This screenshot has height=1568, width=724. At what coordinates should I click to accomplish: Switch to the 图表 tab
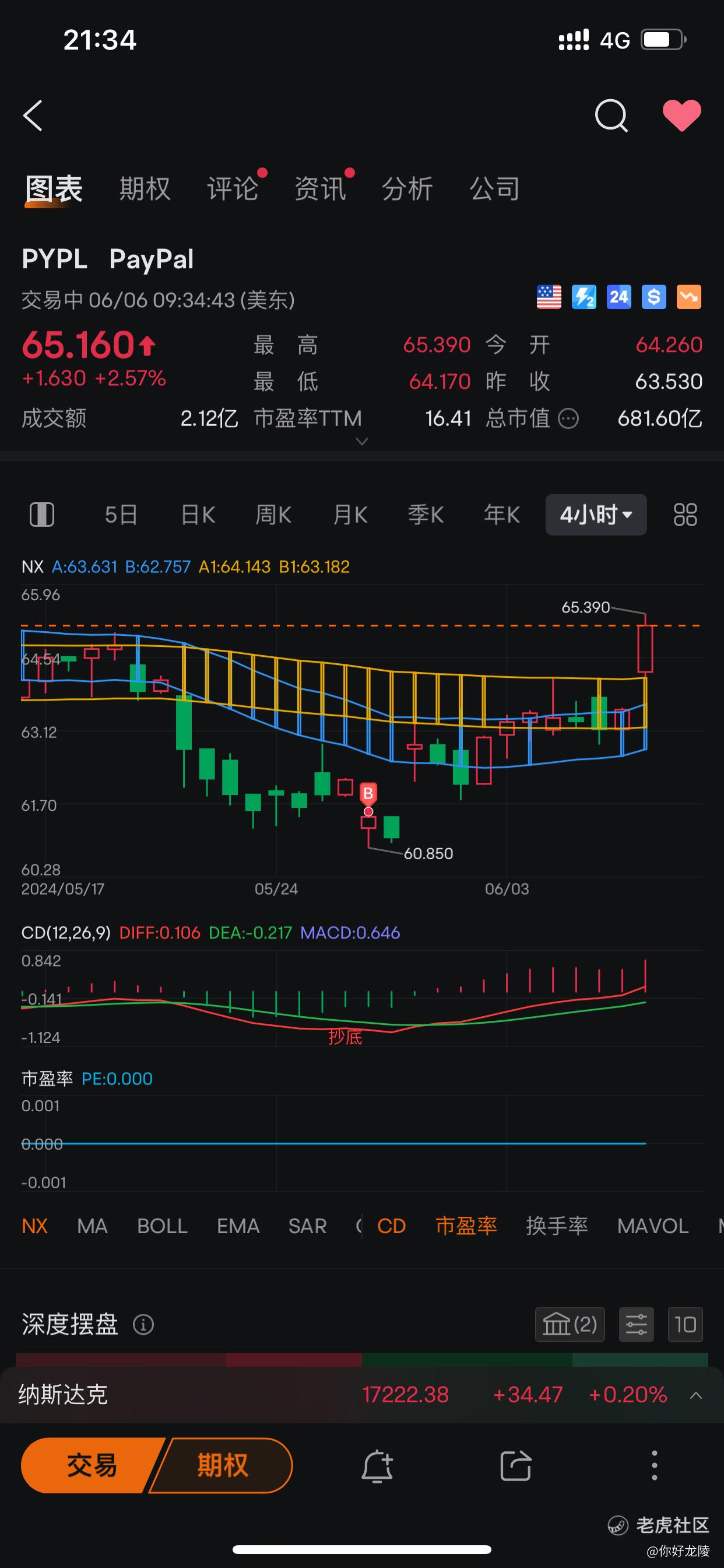[54, 188]
